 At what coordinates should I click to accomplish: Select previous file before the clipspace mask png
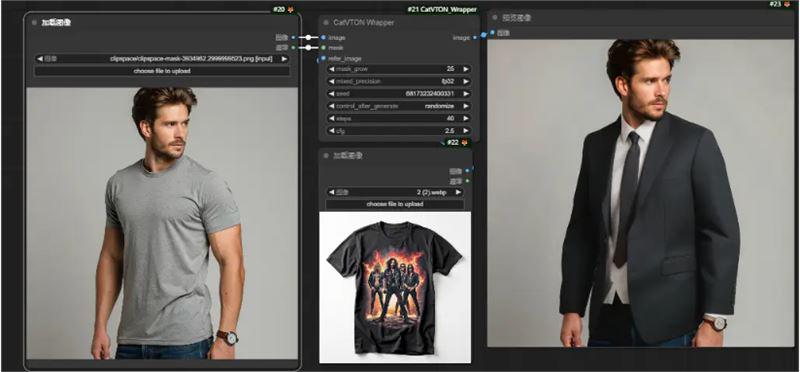coord(40,59)
